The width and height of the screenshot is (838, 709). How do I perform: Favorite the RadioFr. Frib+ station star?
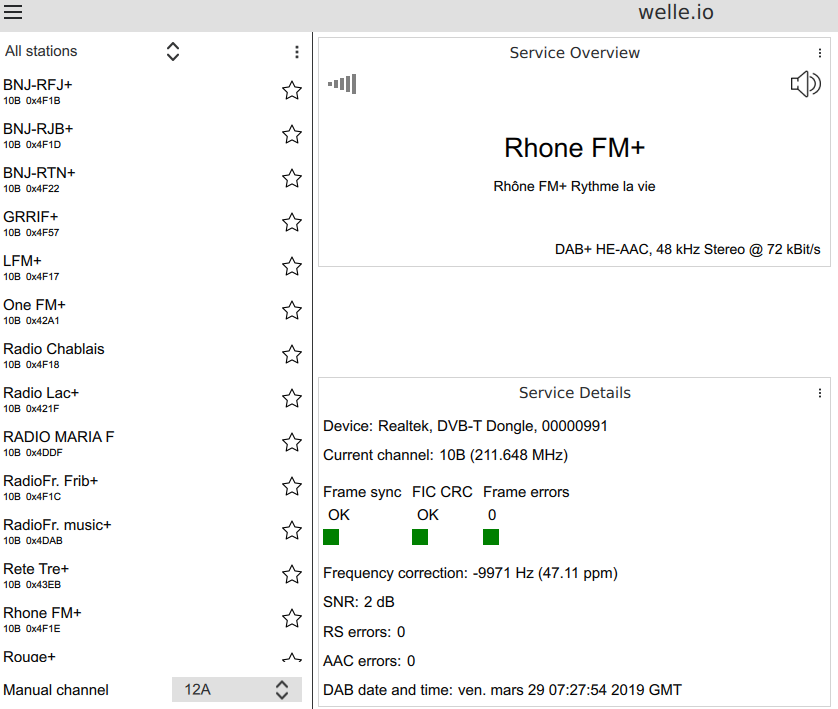tap(292, 487)
